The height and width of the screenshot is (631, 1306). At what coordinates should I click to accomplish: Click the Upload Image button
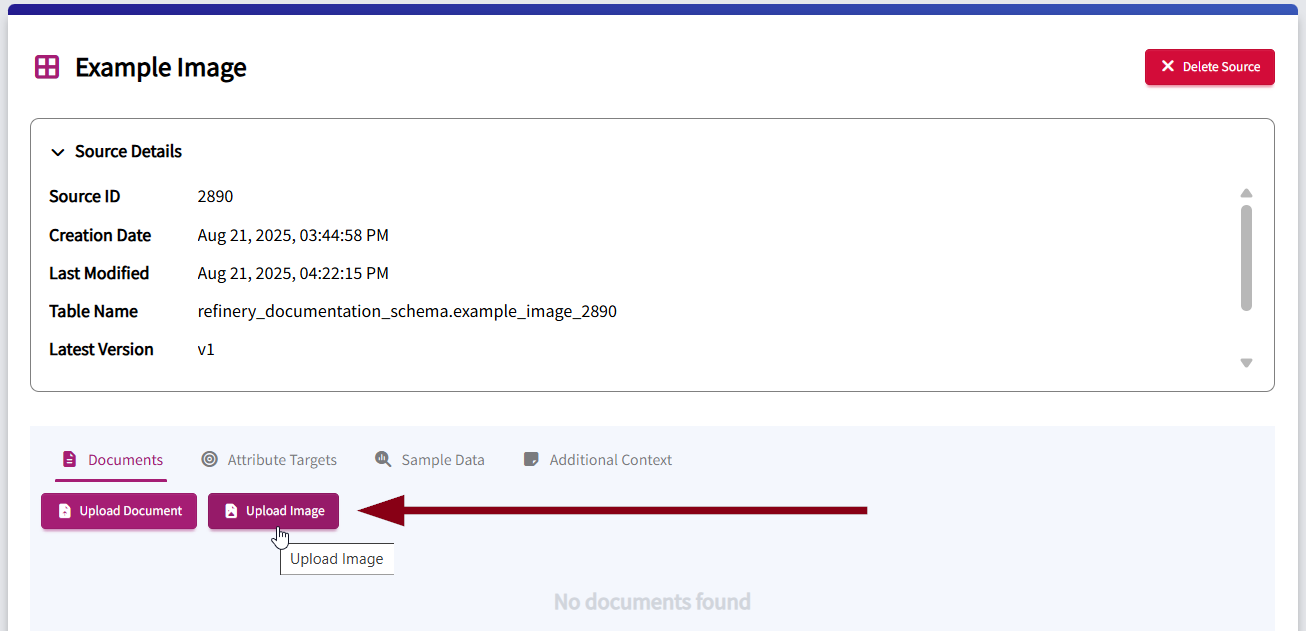[273, 511]
